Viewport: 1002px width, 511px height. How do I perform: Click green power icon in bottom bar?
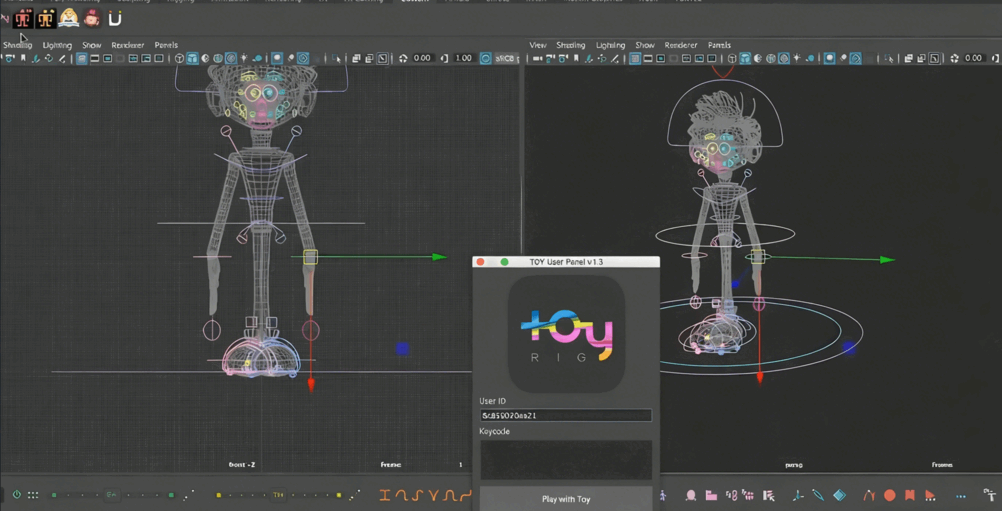(16, 495)
